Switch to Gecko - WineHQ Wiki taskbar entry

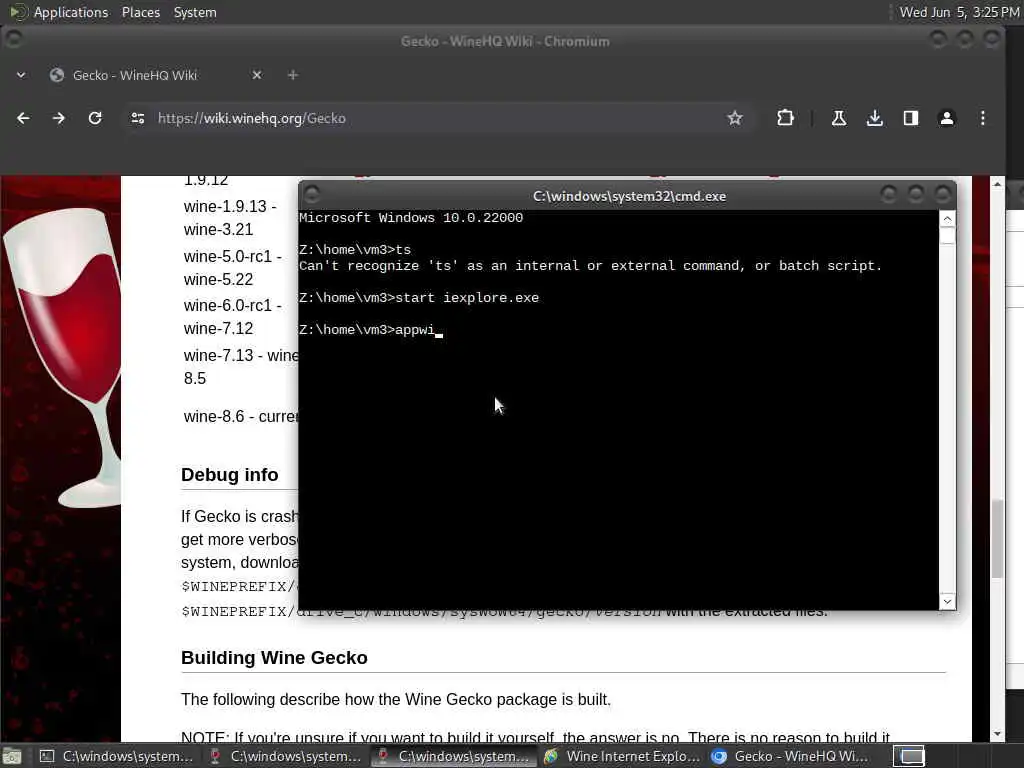pyautogui.click(x=790, y=756)
